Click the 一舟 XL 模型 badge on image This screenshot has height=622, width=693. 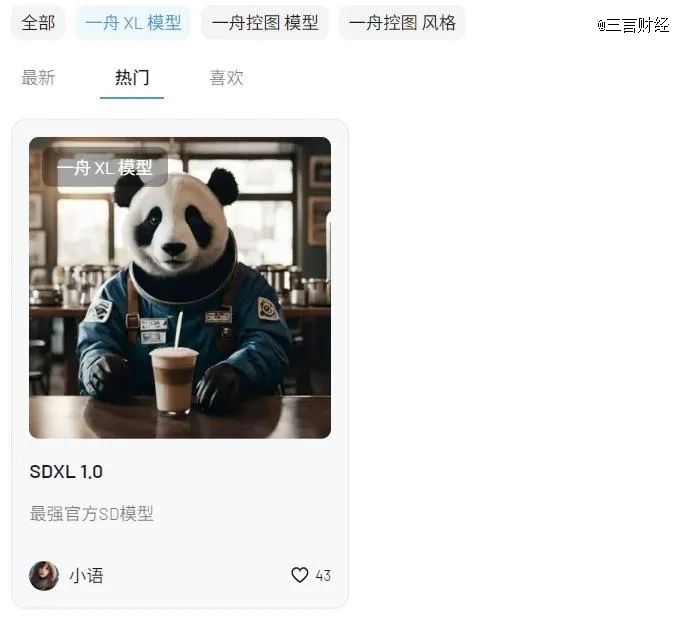pyautogui.click(x=105, y=168)
